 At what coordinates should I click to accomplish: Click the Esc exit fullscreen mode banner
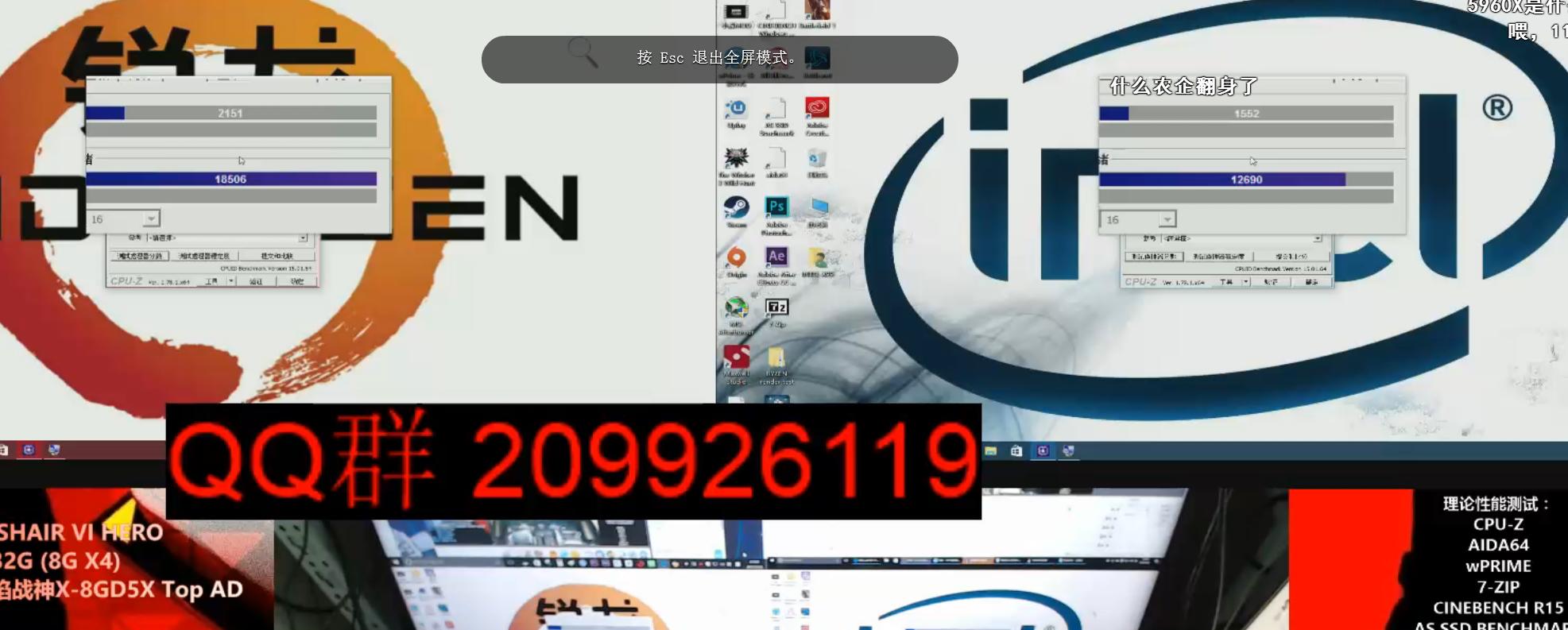click(x=719, y=59)
